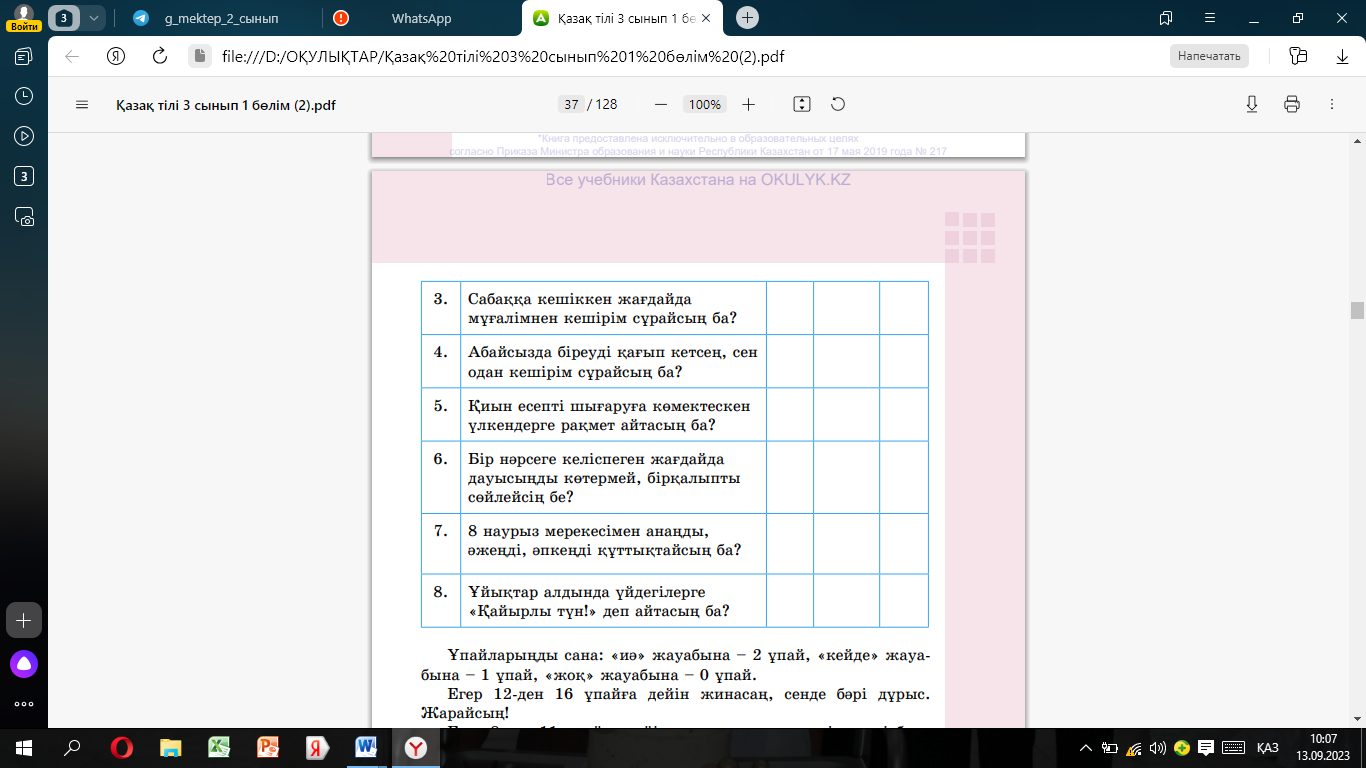Open File Explorer from the taskbar

pos(171,748)
